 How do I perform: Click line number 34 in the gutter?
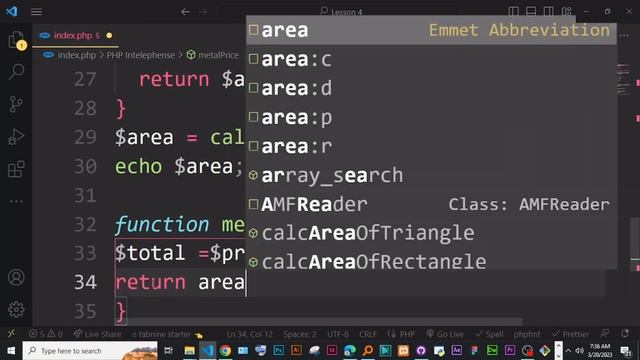click(85, 282)
